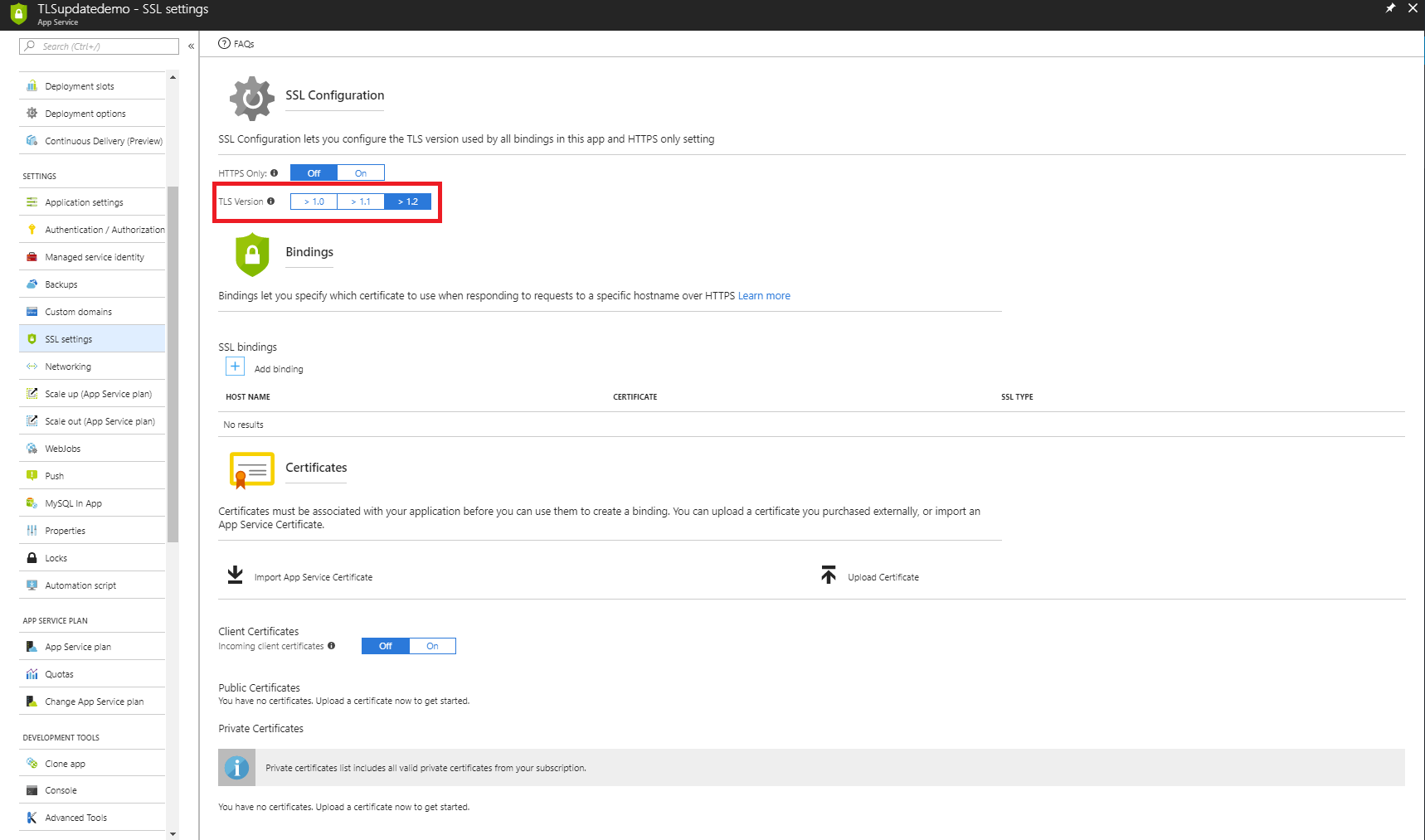Click the Import App Service Certificate download icon

pyautogui.click(x=236, y=575)
